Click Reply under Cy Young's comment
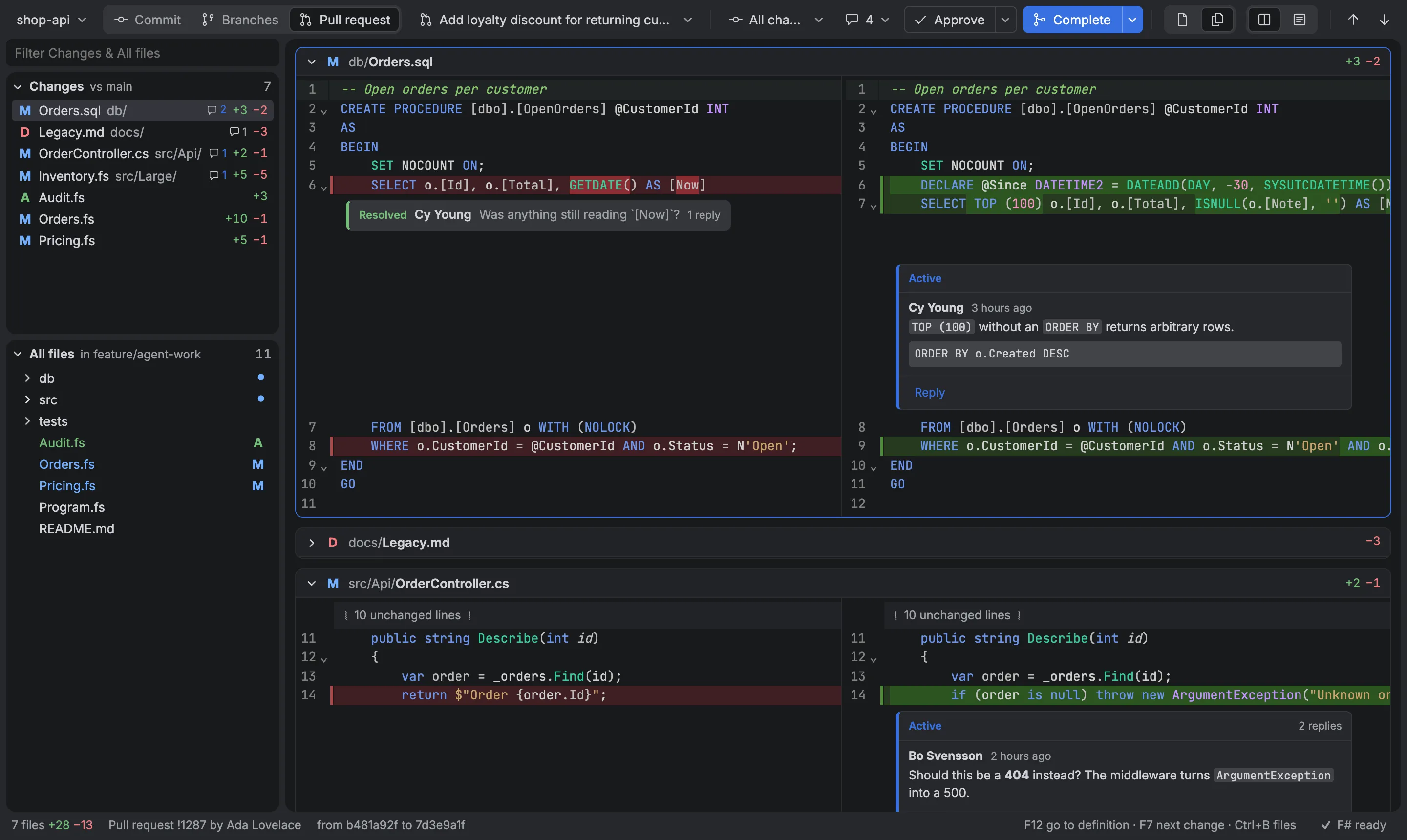The width and height of the screenshot is (1407, 840). pyautogui.click(x=929, y=392)
